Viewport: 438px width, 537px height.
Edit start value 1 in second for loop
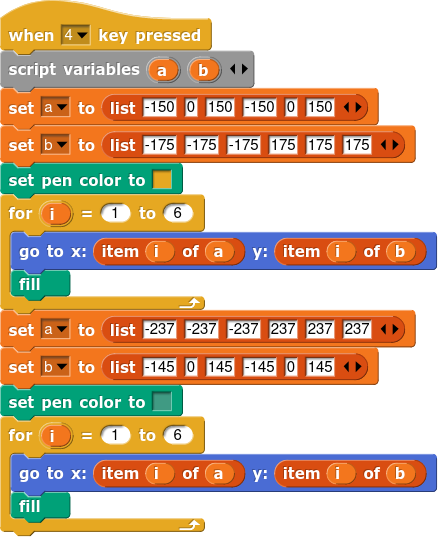115,435
